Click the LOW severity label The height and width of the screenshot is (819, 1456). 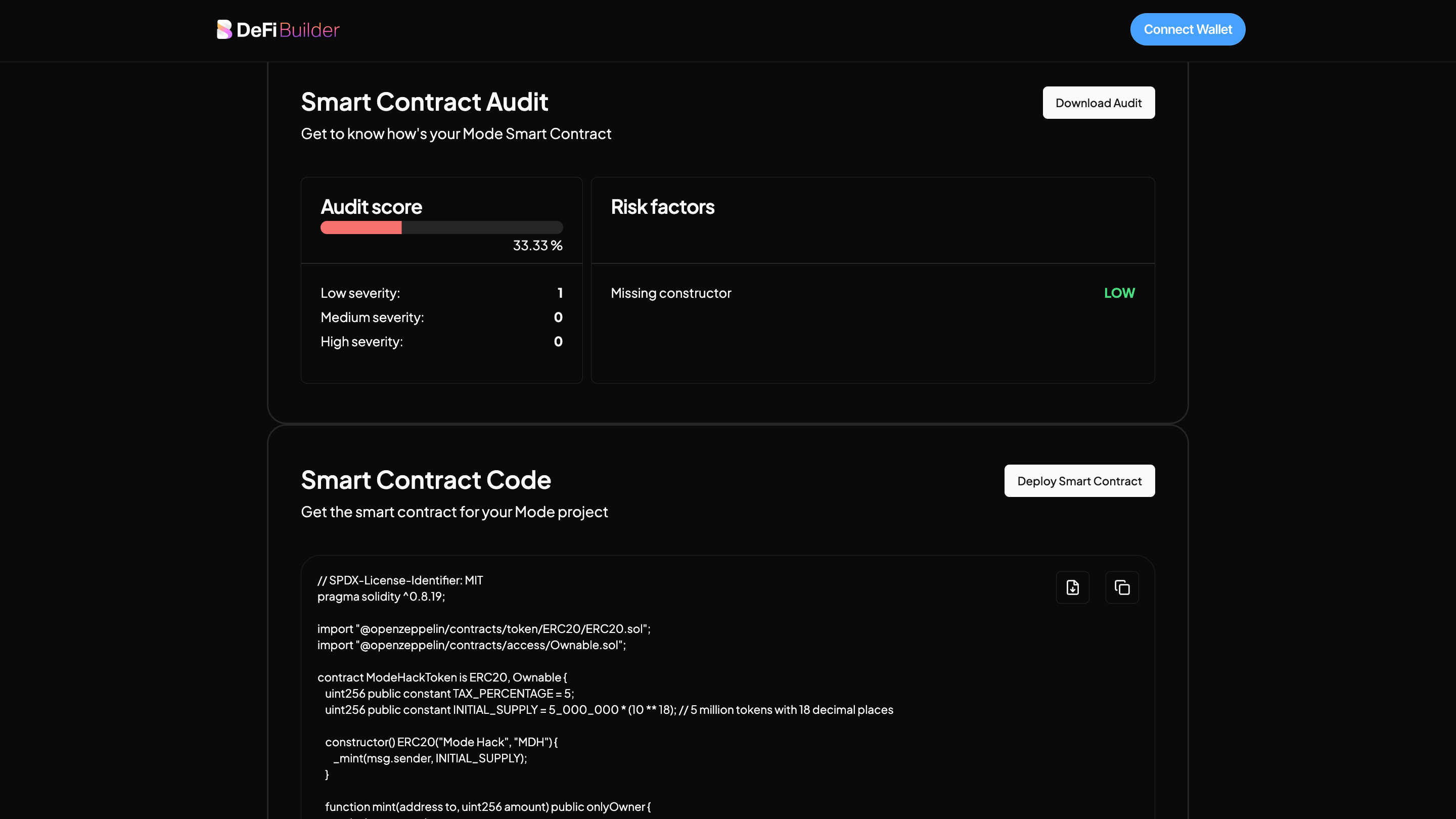tap(1119, 293)
